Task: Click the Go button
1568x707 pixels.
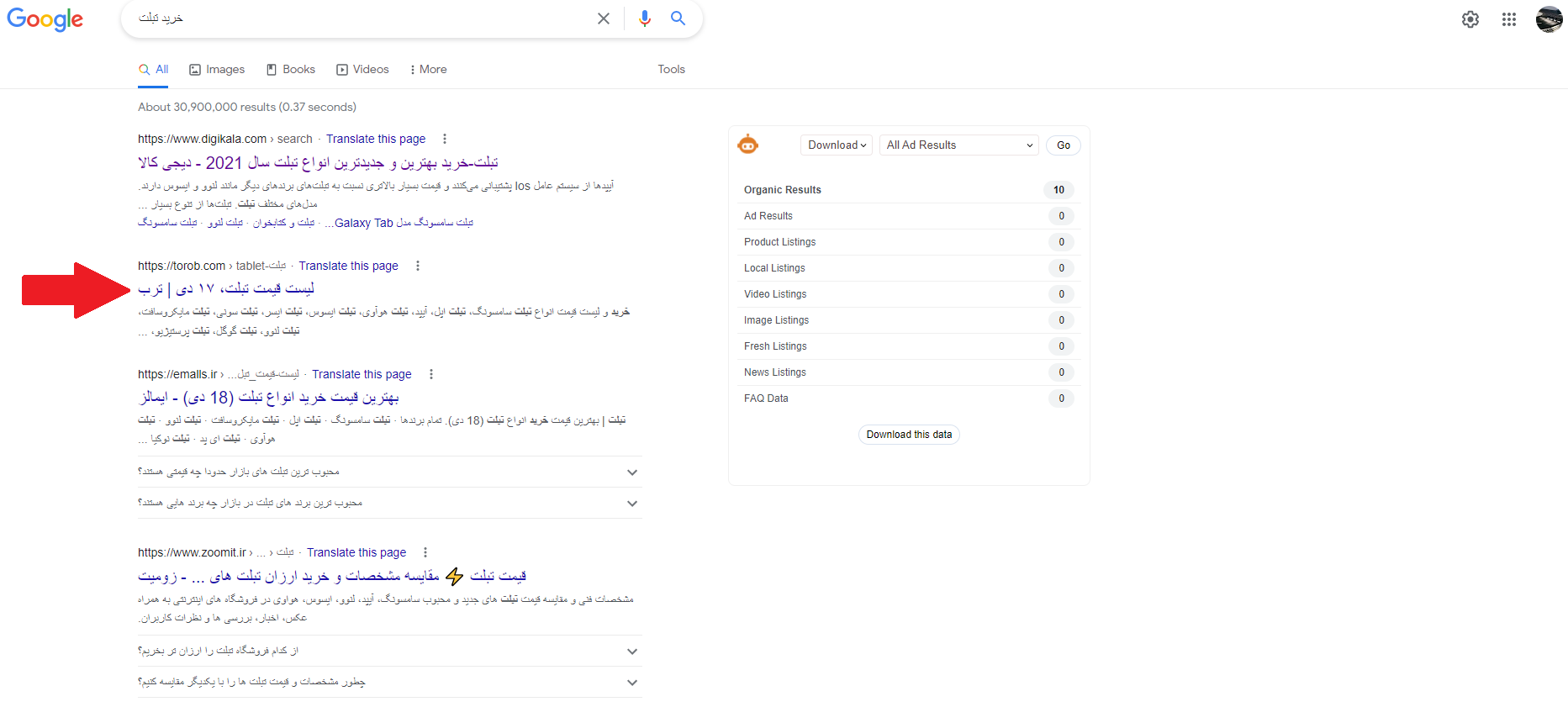Action: coord(1064,145)
